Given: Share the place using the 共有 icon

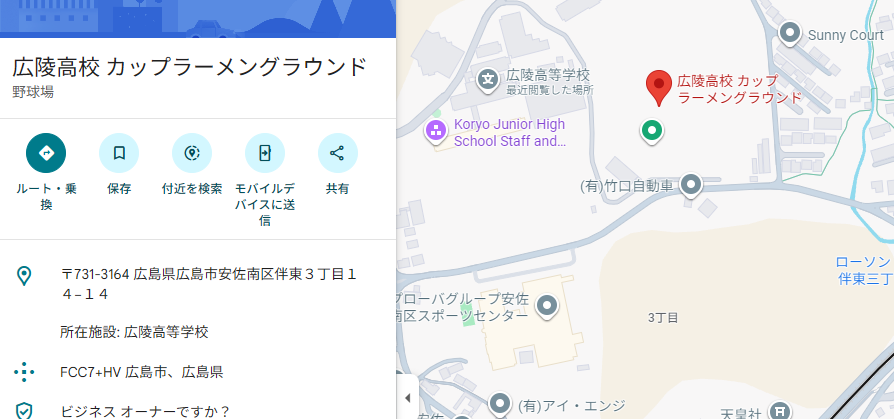Looking at the screenshot, I should pyautogui.click(x=338, y=153).
